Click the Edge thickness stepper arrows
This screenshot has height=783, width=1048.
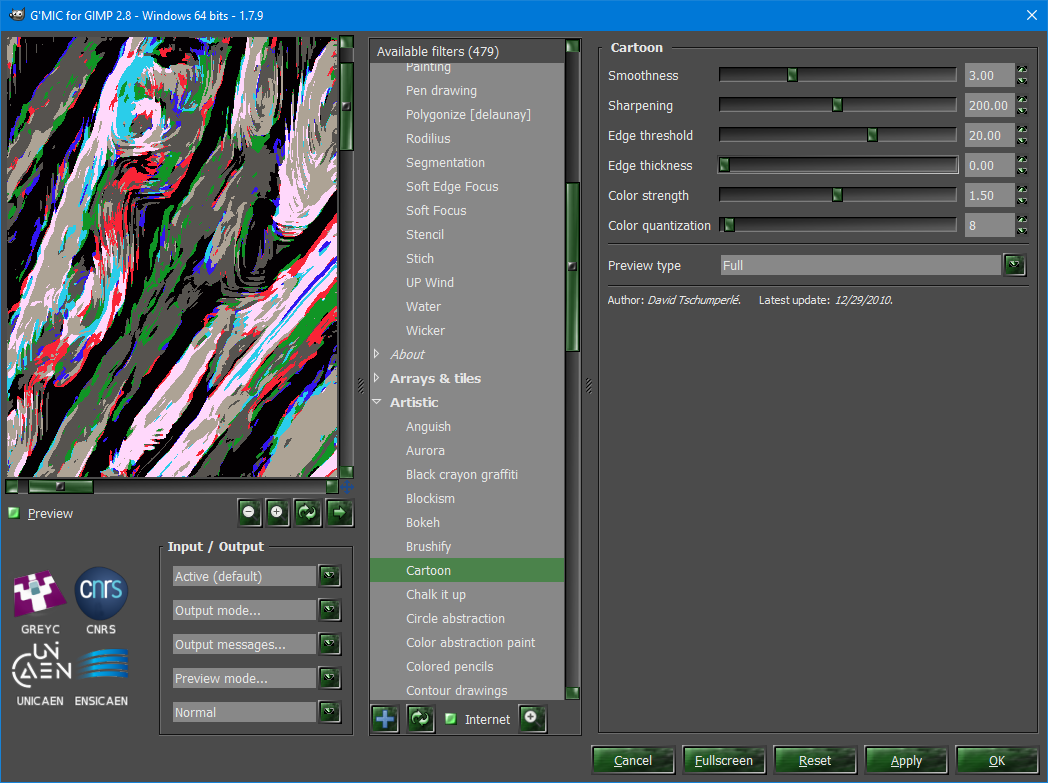point(1022,165)
